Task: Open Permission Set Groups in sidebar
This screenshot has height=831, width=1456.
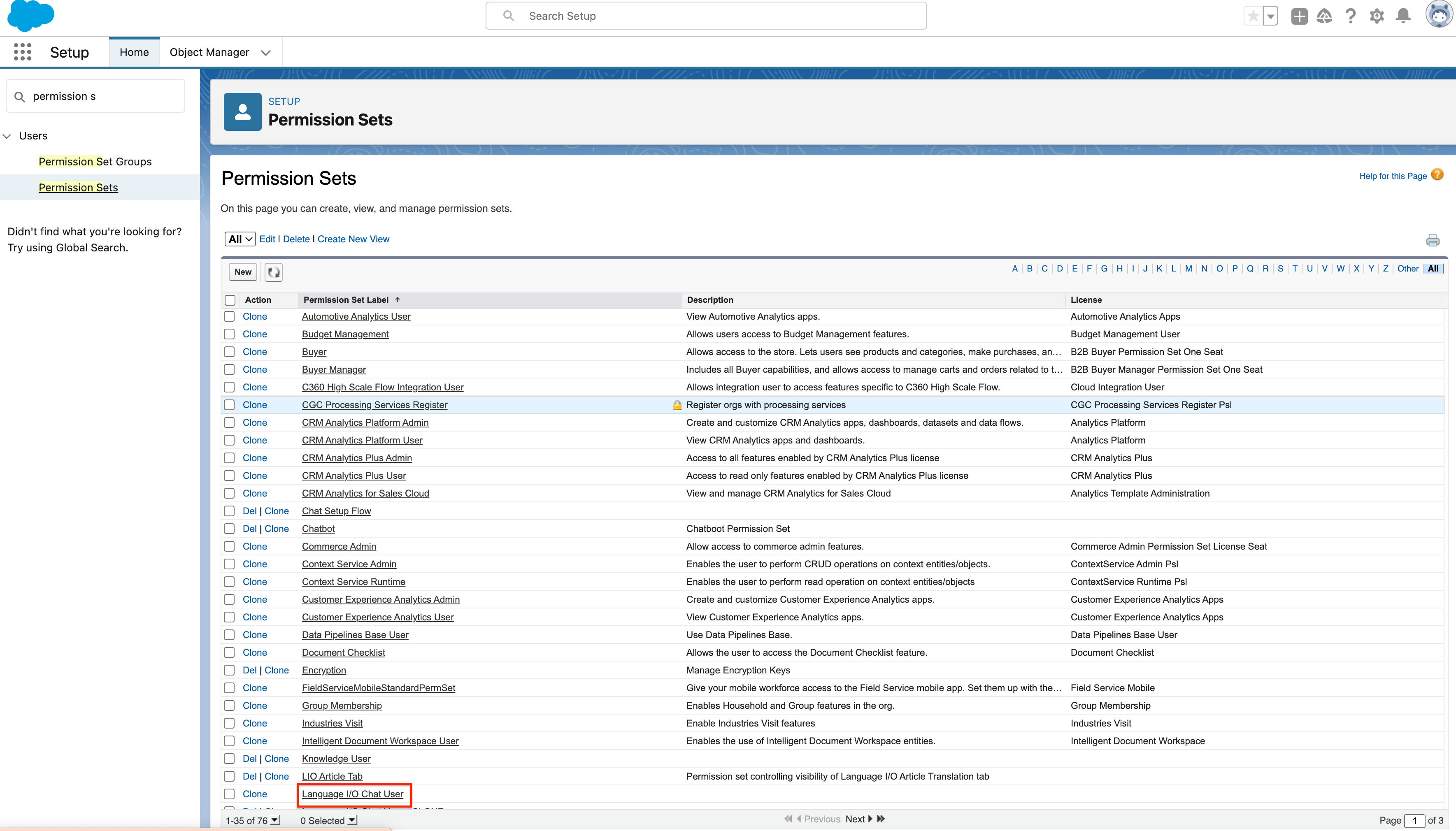Action: [95, 162]
